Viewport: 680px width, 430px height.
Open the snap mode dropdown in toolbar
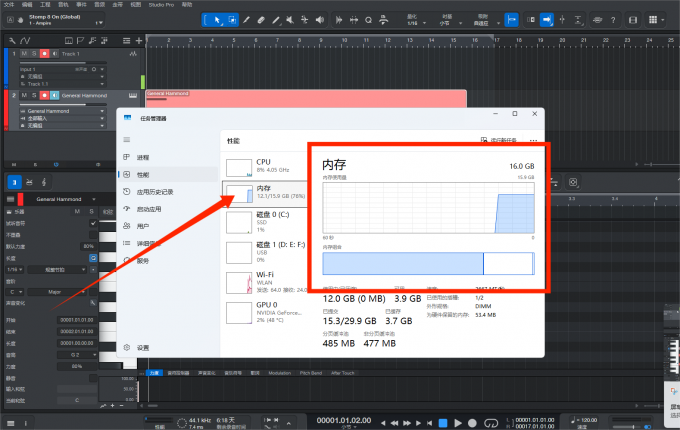point(486,23)
